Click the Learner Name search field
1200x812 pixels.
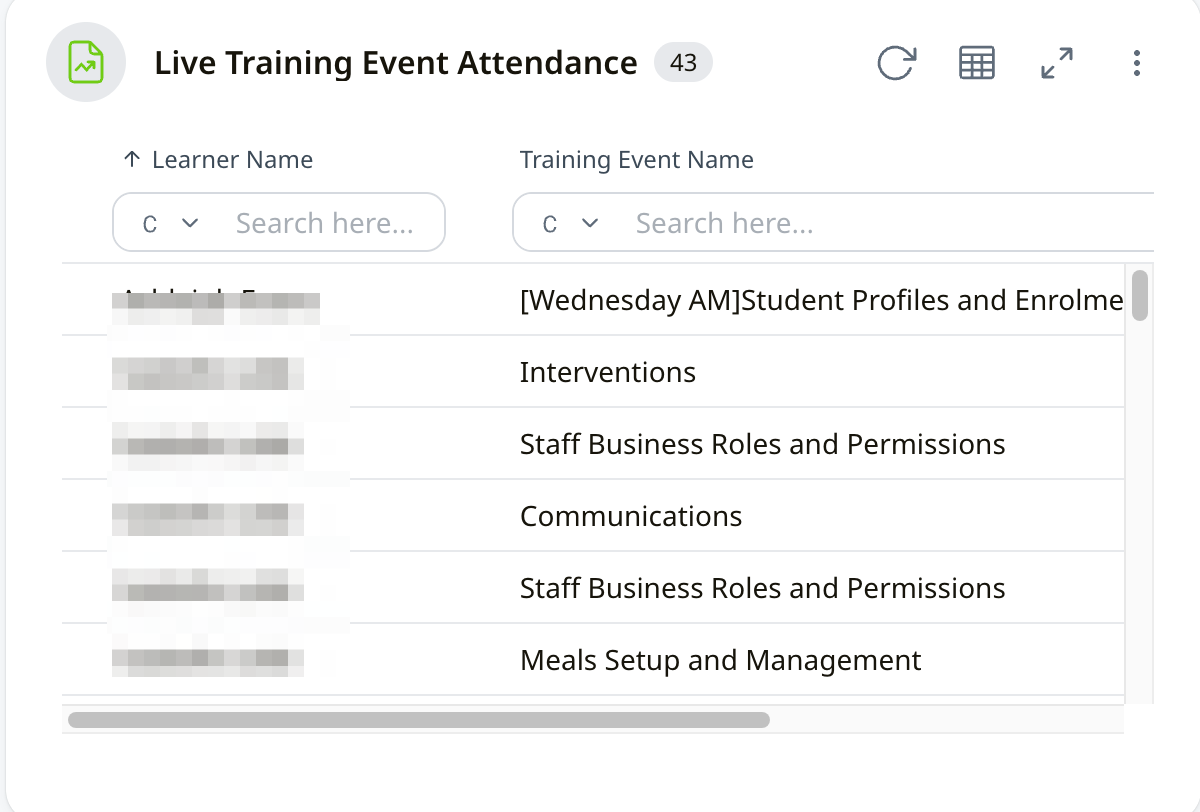[x=325, y=223]
